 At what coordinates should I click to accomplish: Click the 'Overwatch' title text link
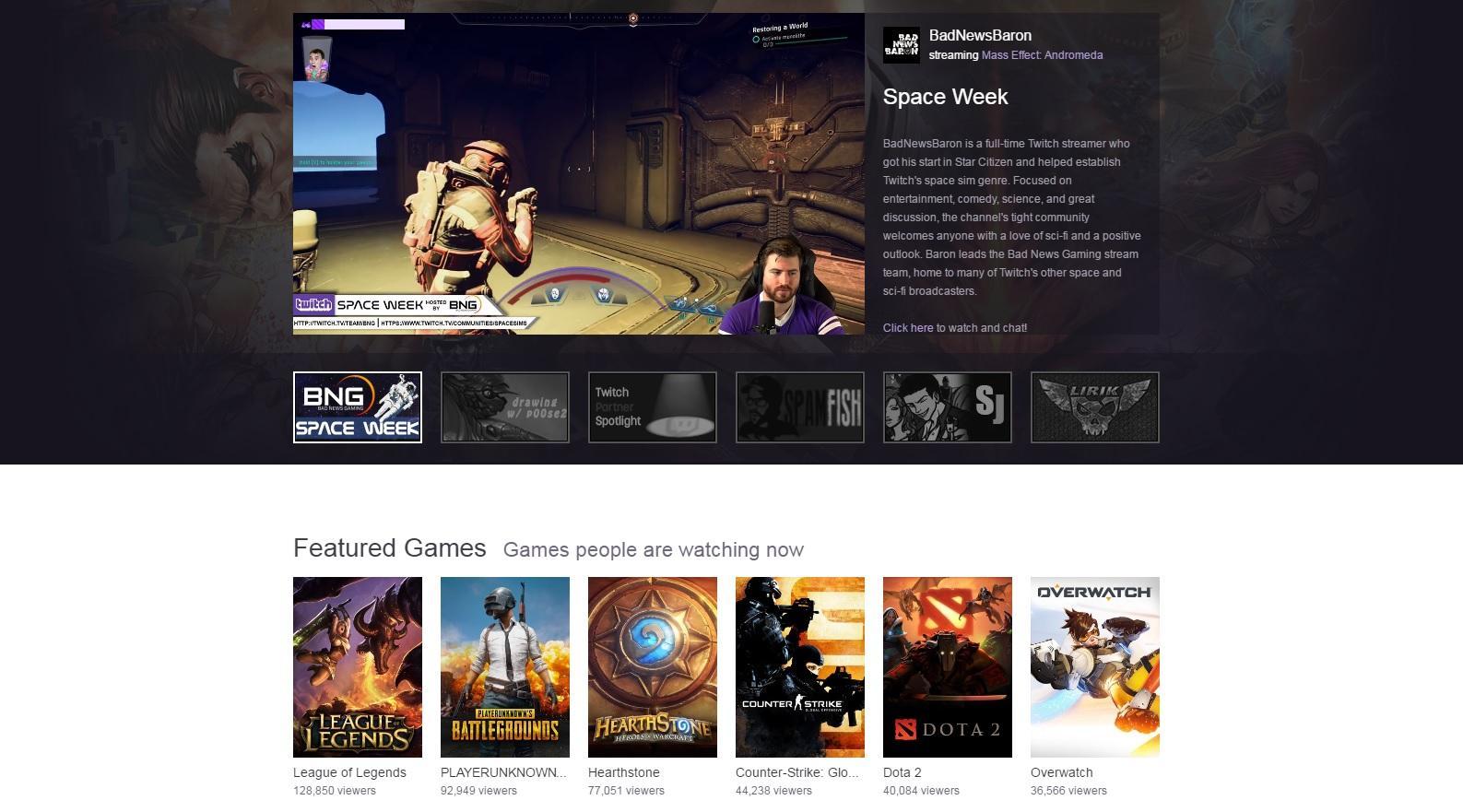[1062, 773]
